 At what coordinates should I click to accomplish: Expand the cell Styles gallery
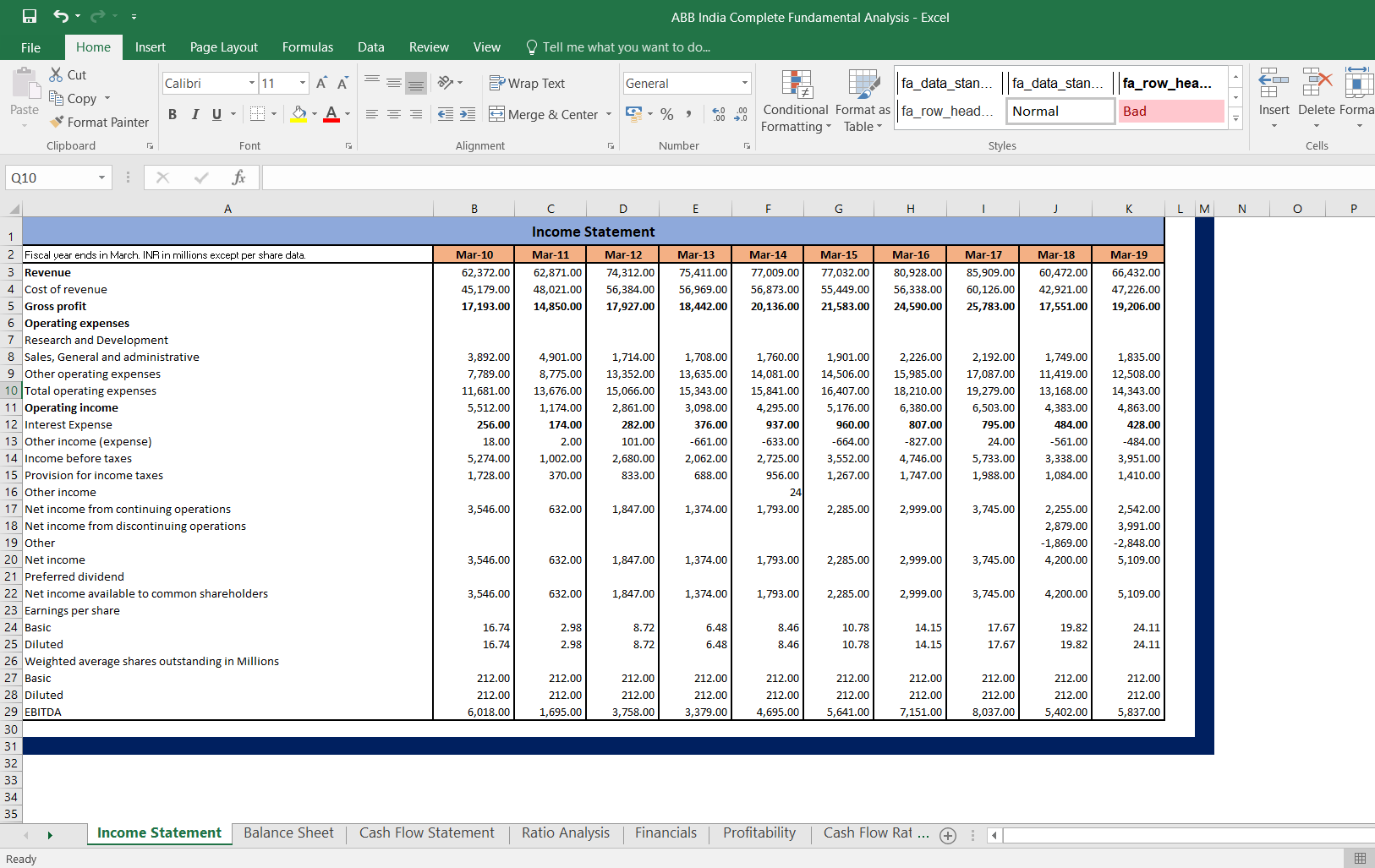(x=1235, y=118)
